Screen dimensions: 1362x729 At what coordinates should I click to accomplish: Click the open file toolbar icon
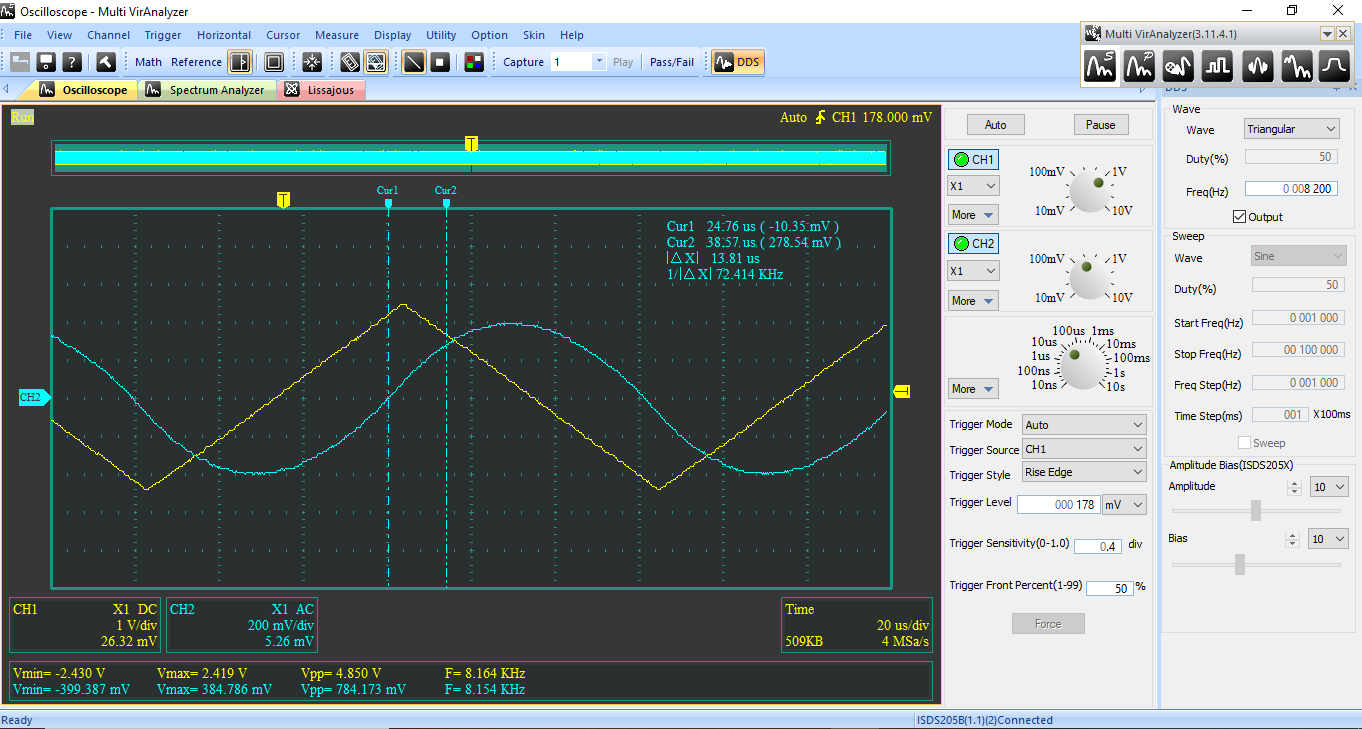20,62
